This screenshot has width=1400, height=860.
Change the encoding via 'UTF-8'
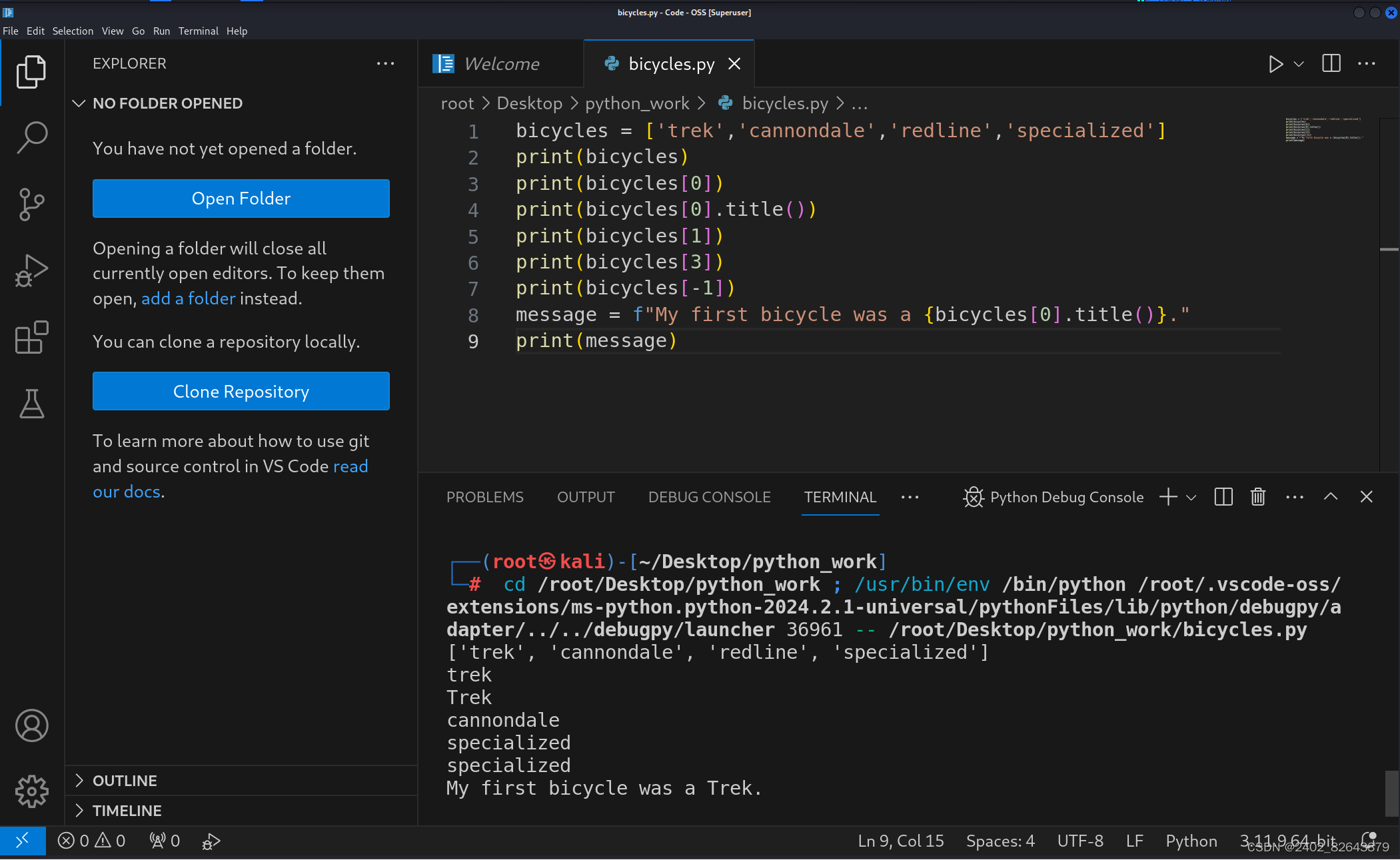coord(1080,841)
